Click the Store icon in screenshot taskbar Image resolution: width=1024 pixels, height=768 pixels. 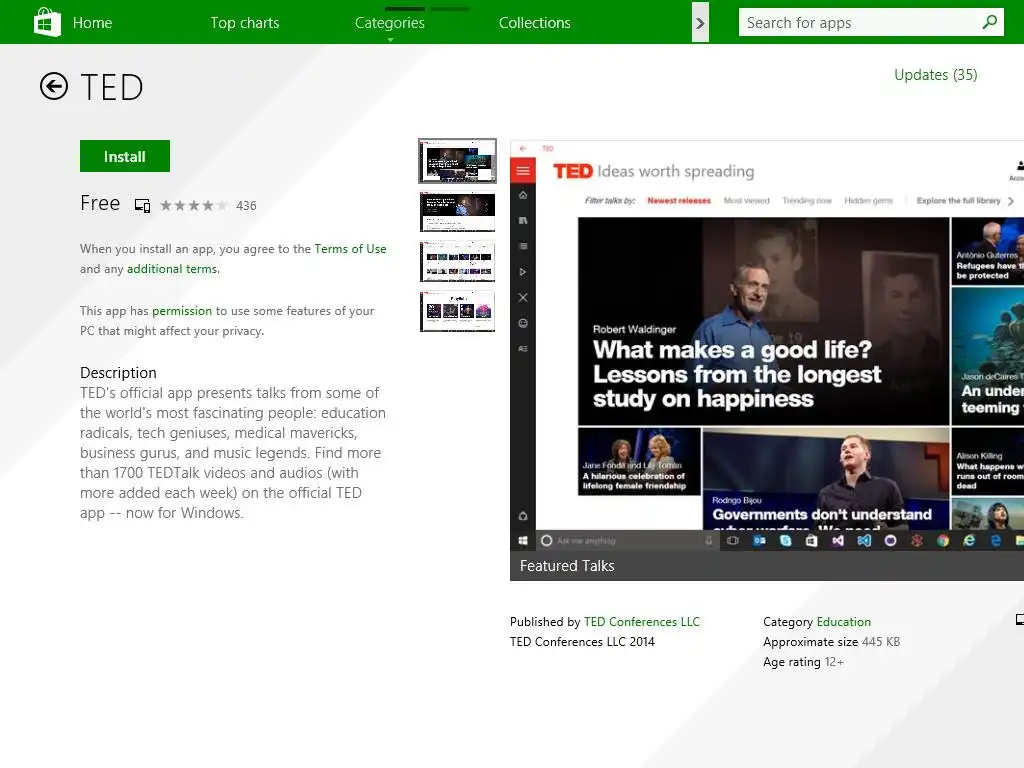pyautogui.click(x=811, y=541)
